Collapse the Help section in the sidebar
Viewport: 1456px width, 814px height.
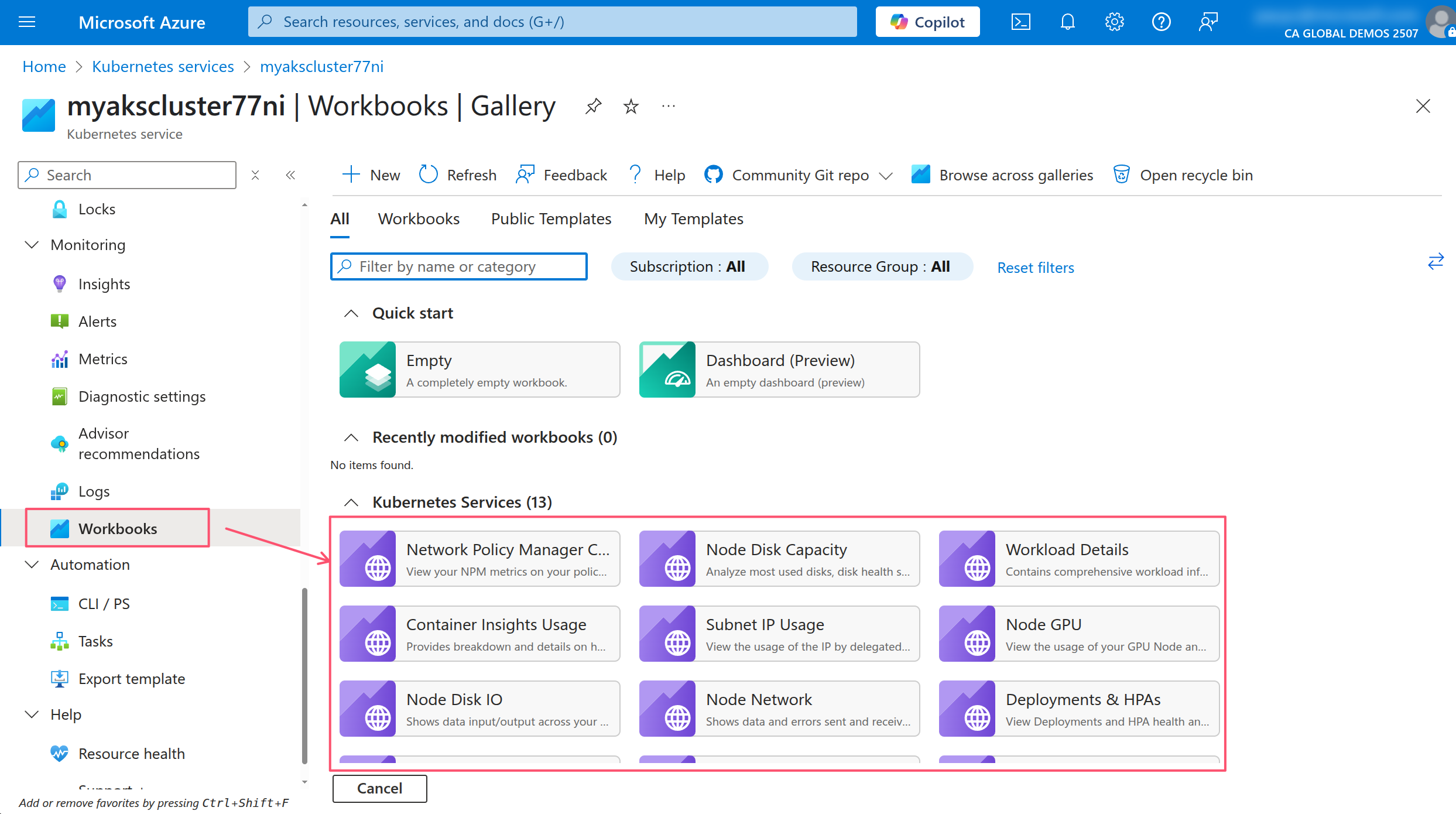point(32,714)
